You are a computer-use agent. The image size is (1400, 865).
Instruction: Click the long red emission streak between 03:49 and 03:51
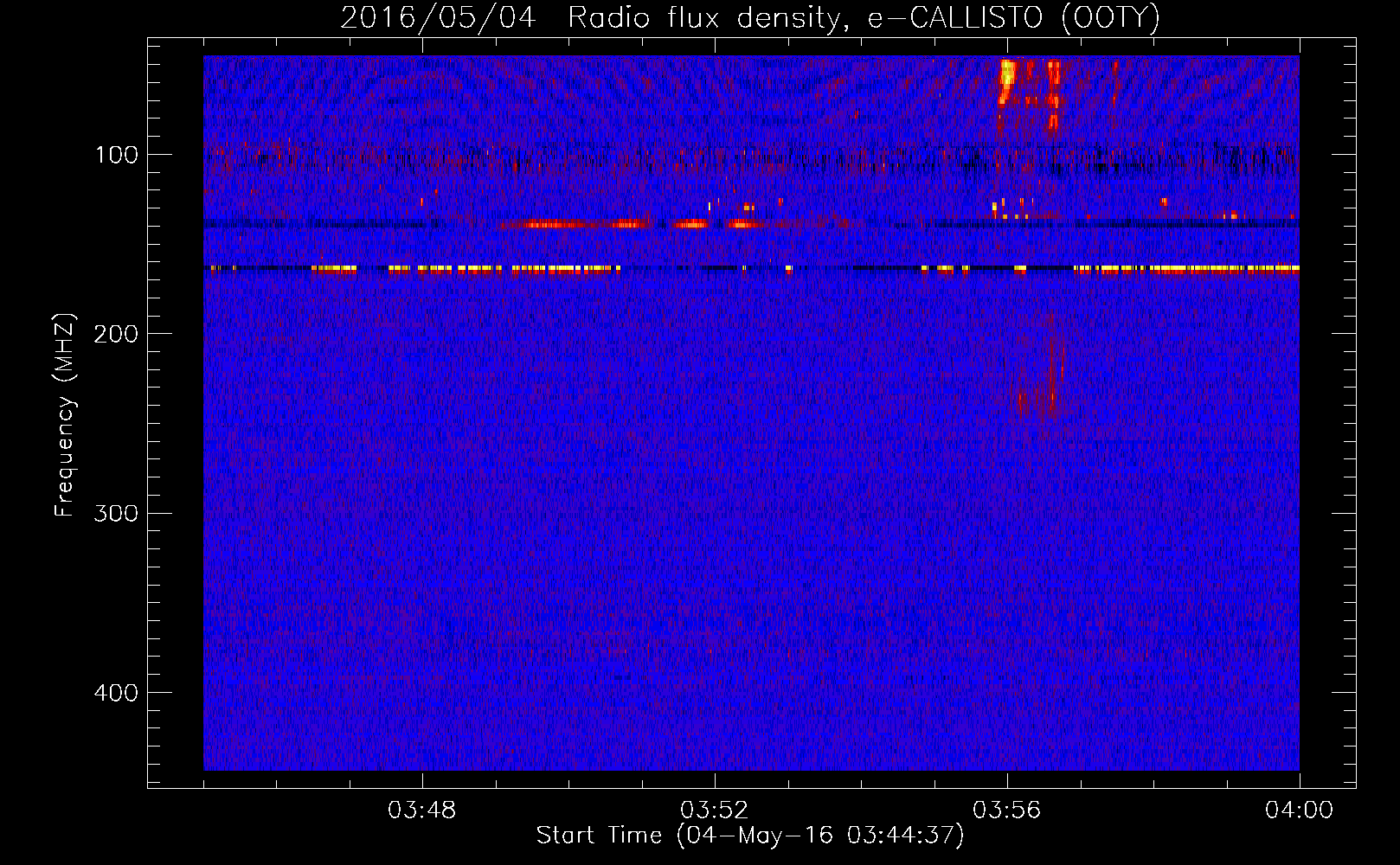(574, 225)
